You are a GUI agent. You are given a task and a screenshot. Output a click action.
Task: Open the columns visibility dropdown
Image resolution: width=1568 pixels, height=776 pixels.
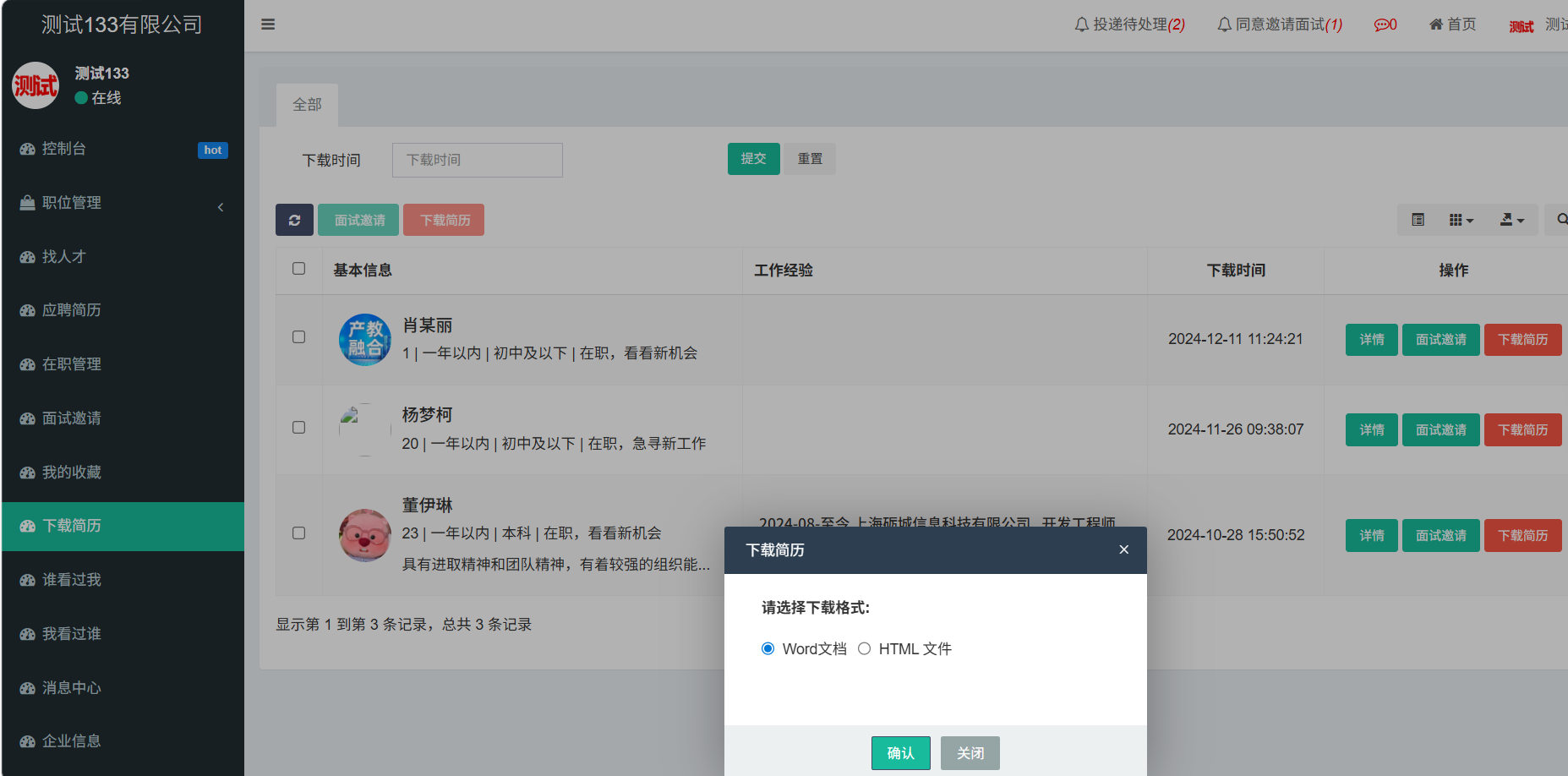[1461, 220]
